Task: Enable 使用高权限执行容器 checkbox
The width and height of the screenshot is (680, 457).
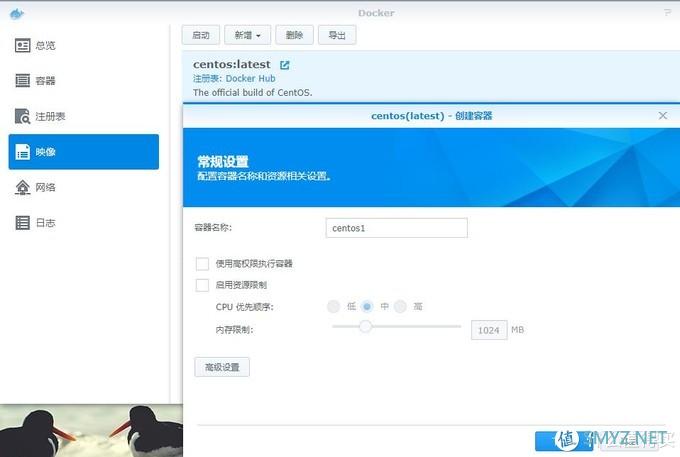Action: pos(203,264)
